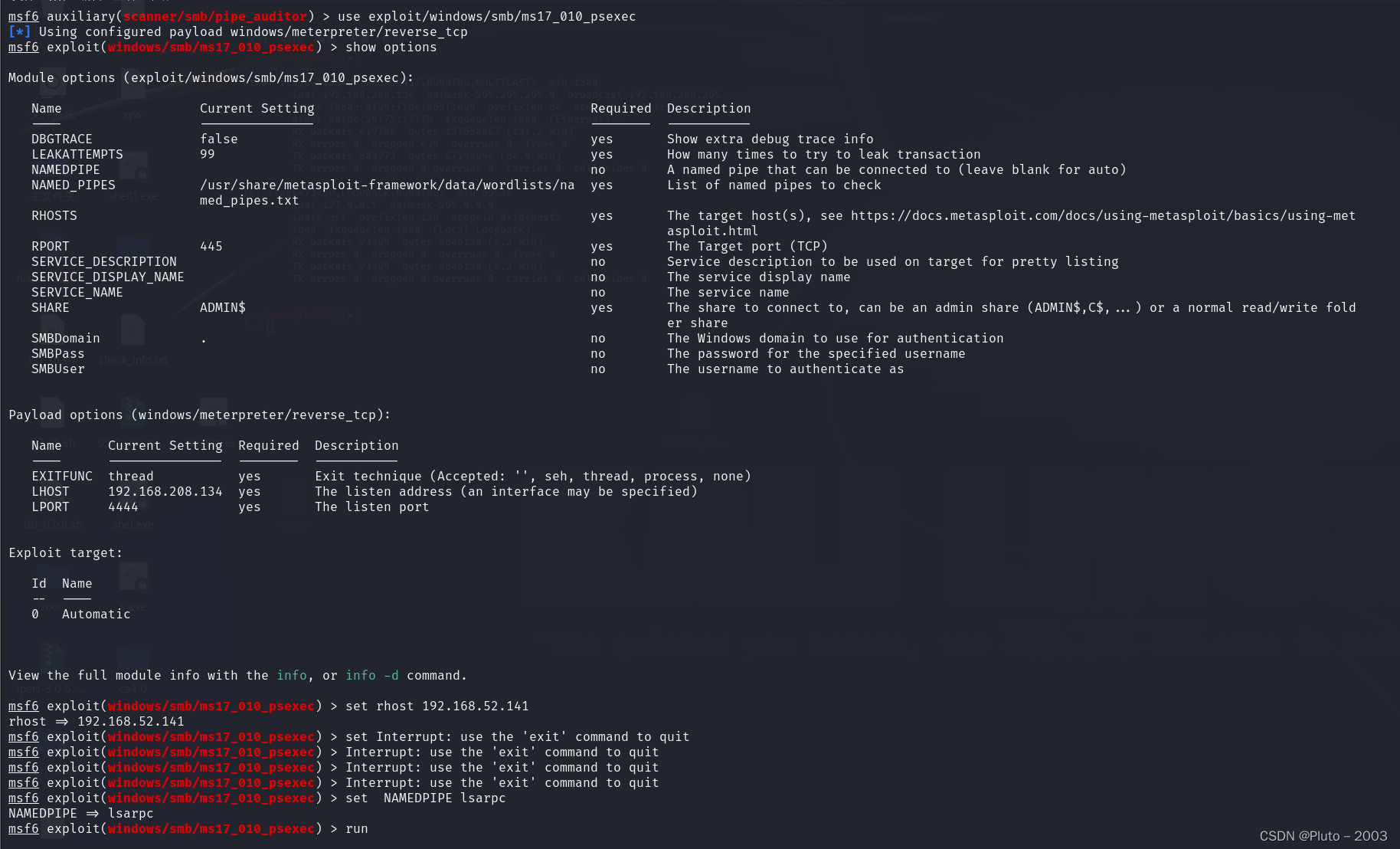Viewport: 1400px width, 849px height.
Task: Click the 'Exploit target:' heading
Action: [66, 553]
